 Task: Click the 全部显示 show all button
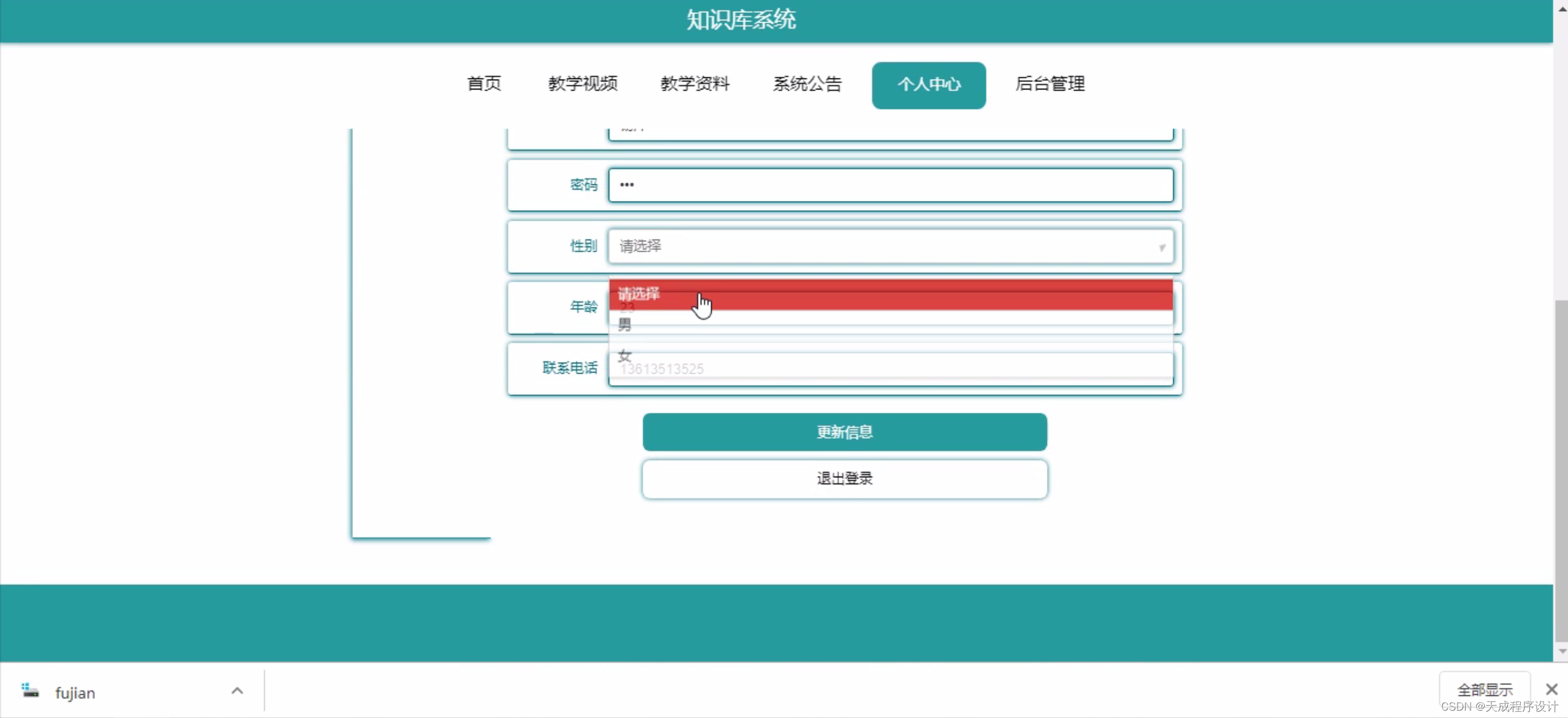(x=1484, y=690)
